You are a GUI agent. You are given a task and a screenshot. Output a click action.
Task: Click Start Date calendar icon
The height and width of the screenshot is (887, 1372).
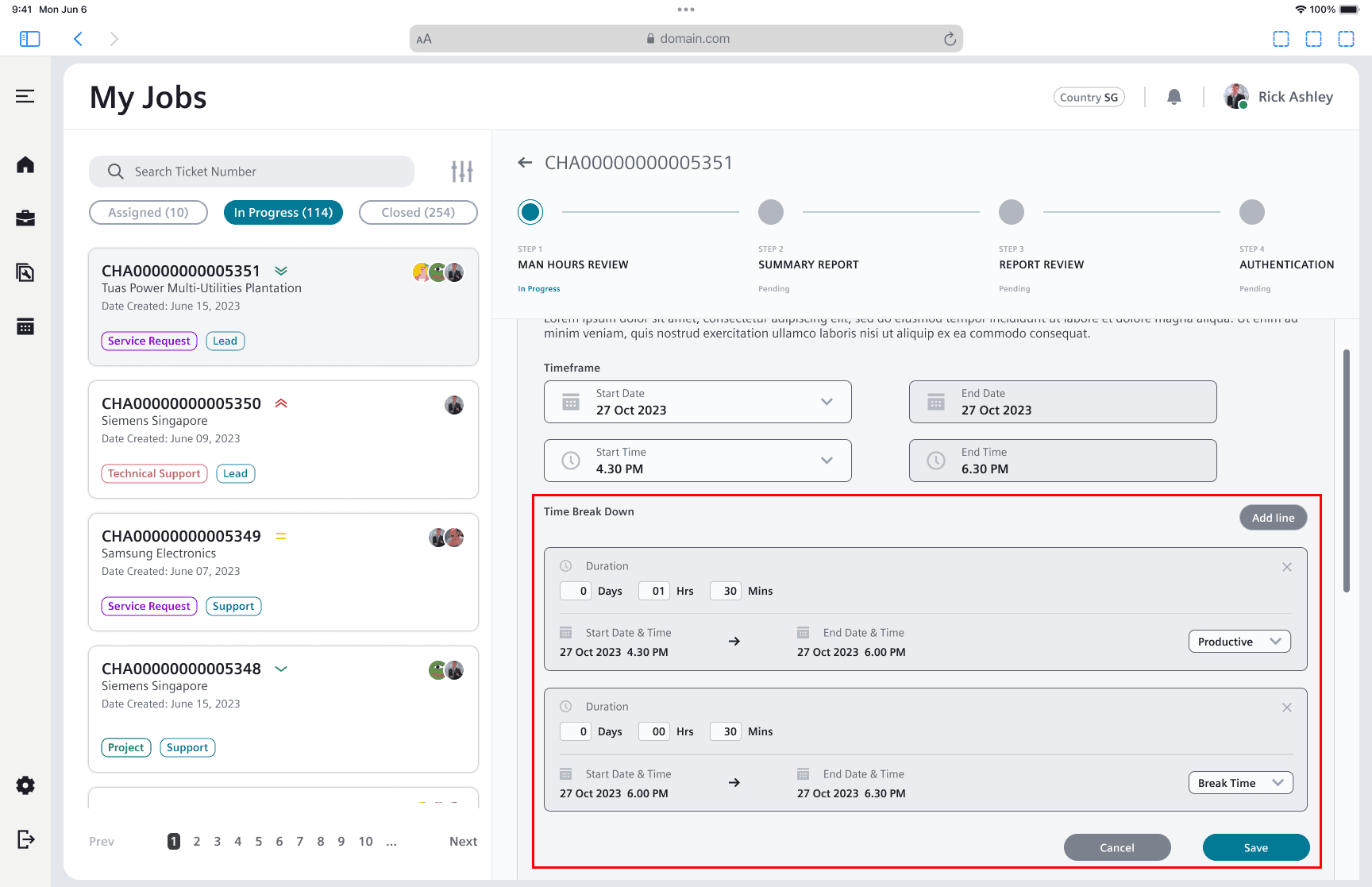tap(571, 402)
